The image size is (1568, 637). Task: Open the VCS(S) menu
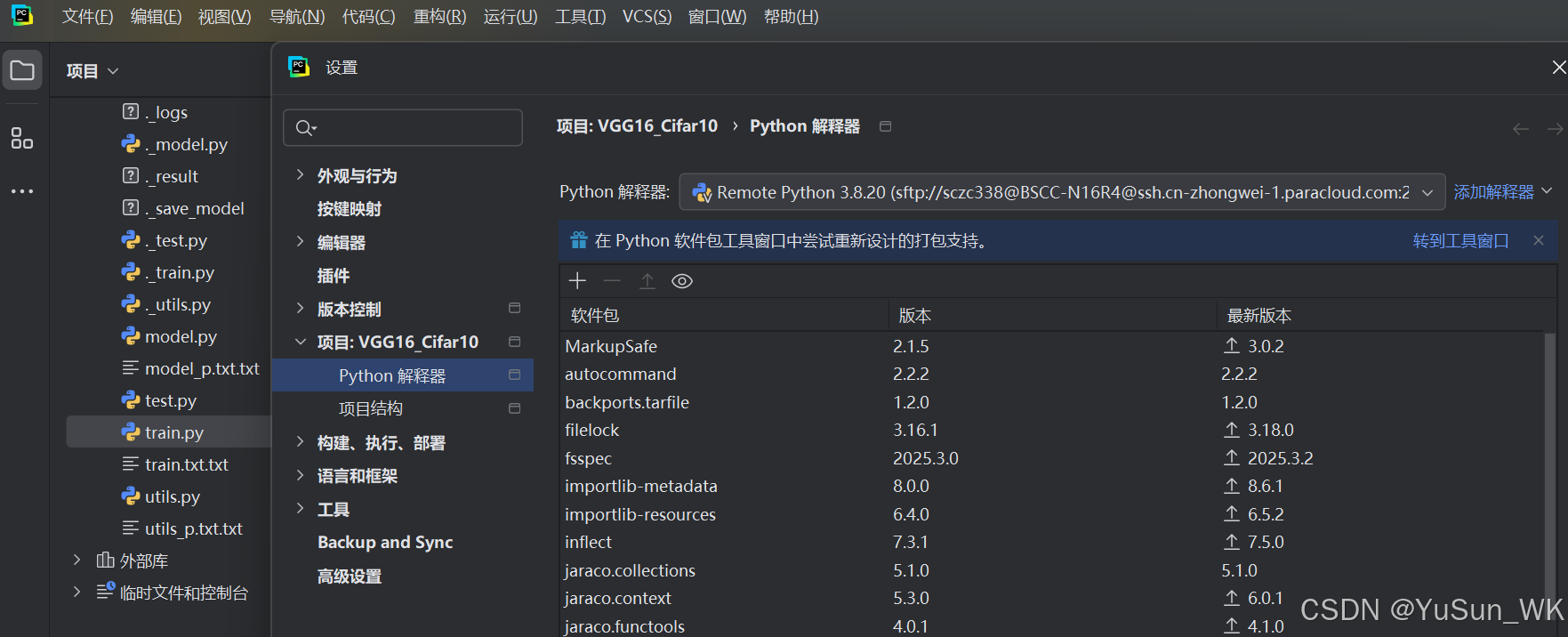647,17
